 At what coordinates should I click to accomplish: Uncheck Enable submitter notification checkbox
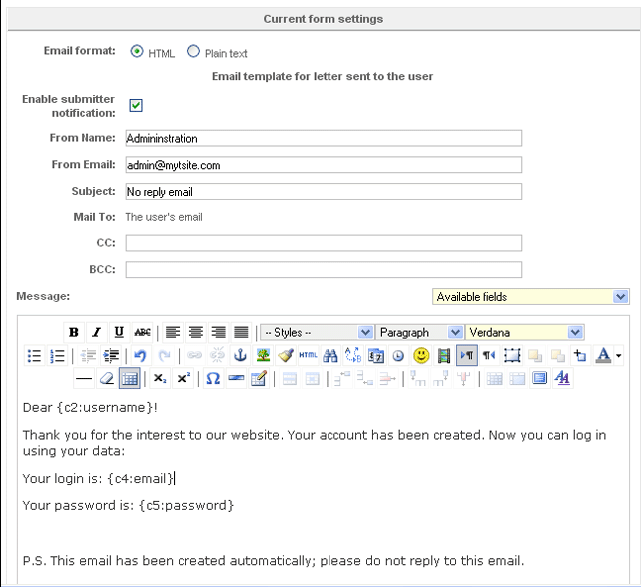point(136,105)
